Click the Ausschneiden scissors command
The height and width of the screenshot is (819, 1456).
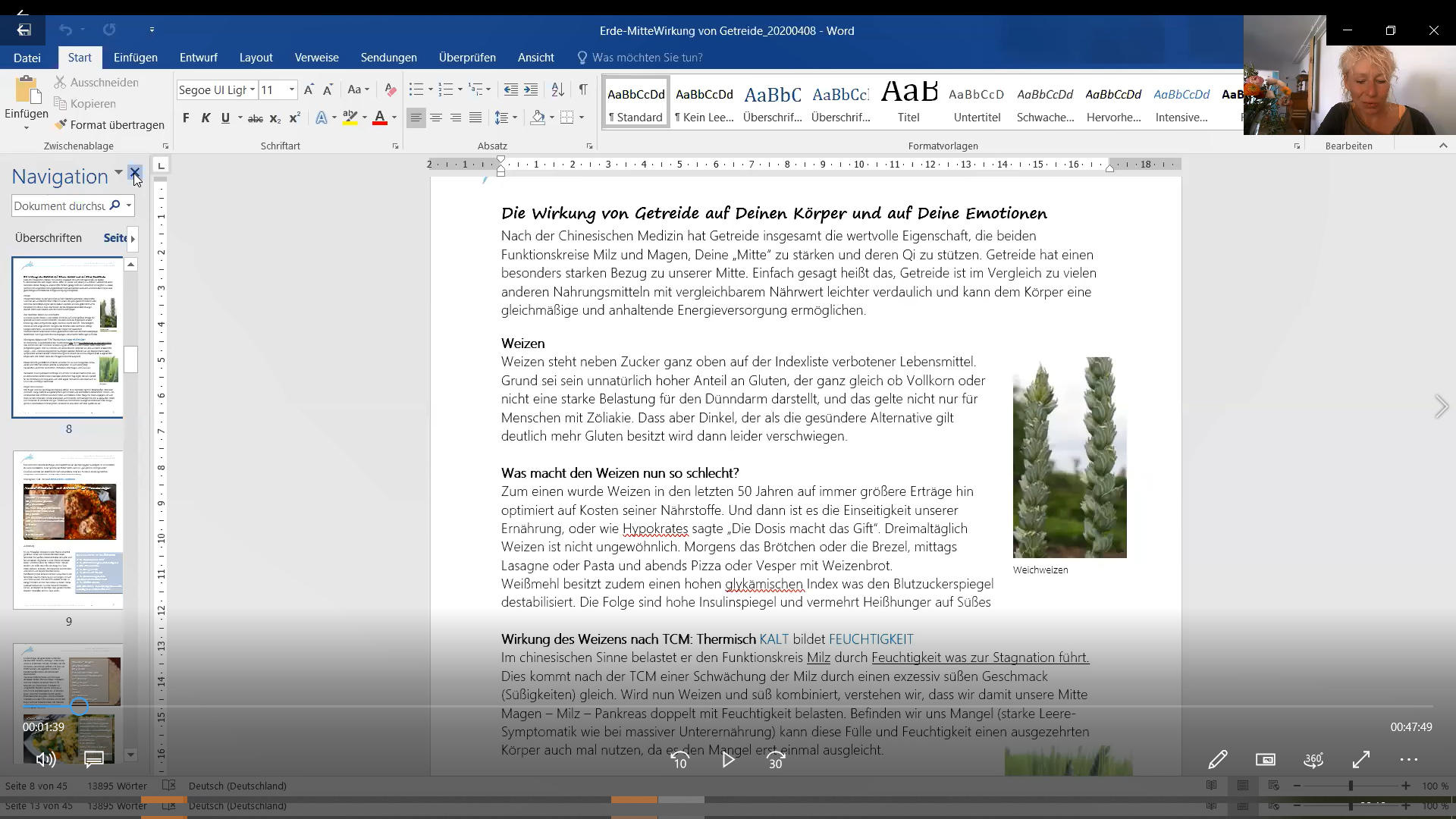point(96,82)
